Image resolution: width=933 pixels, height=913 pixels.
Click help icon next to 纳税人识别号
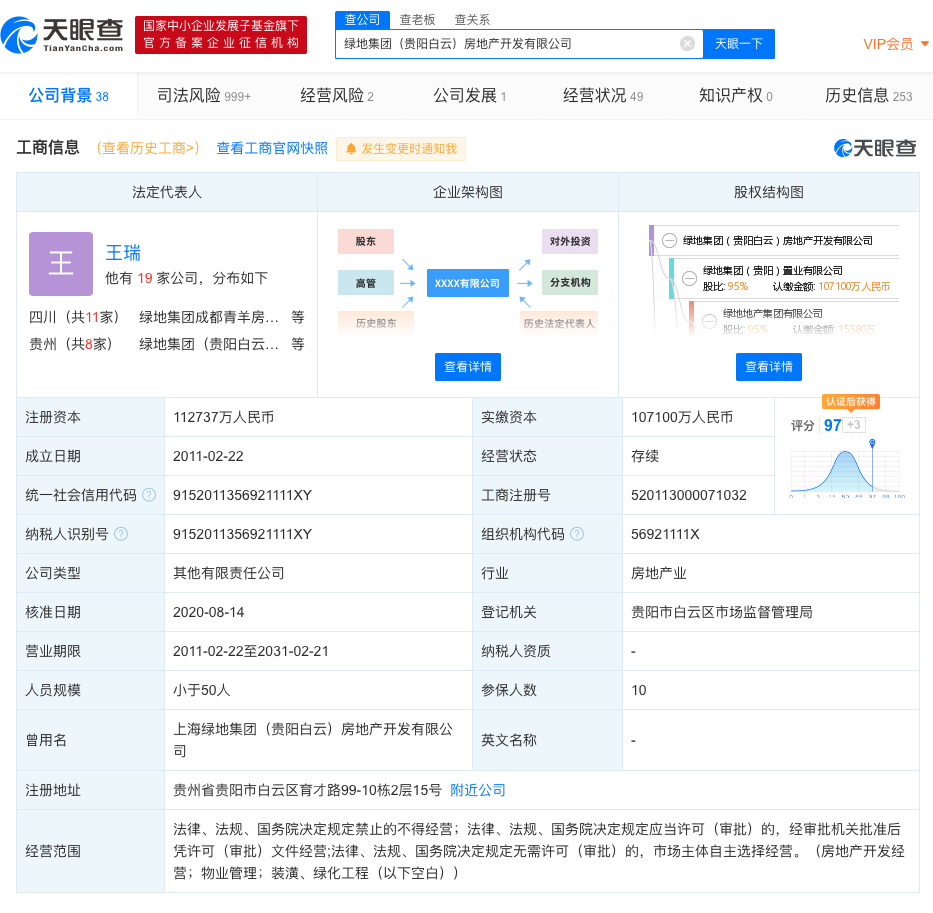[121, 534]
